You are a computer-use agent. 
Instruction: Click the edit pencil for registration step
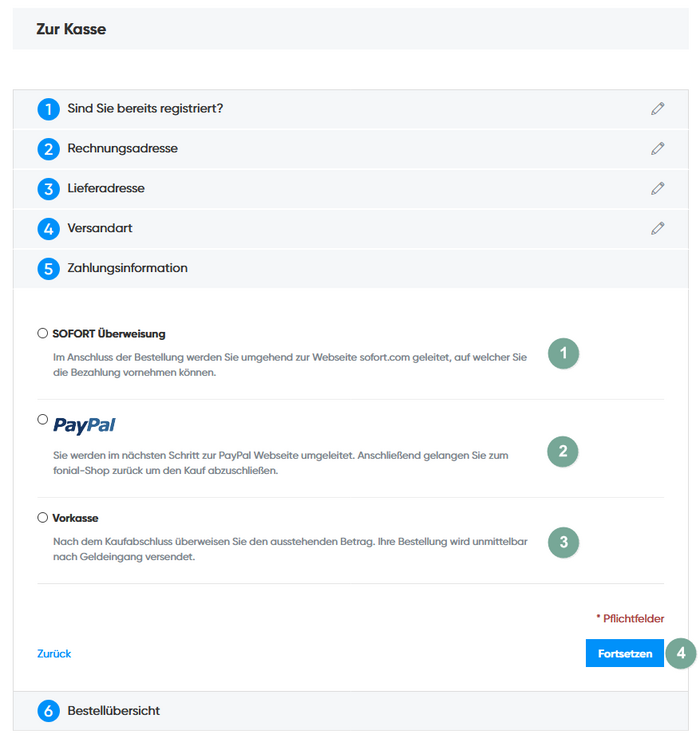(657, 108)
